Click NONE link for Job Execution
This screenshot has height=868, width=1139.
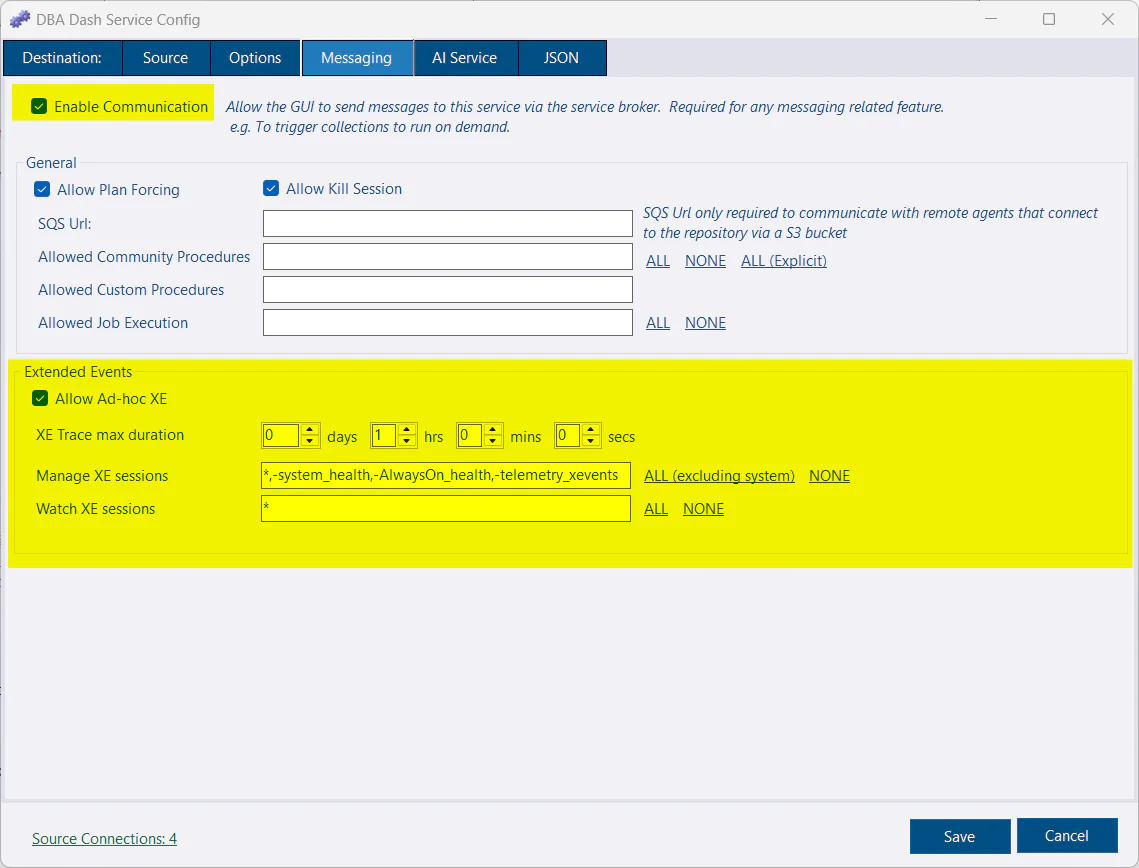(x=705, y=323)
